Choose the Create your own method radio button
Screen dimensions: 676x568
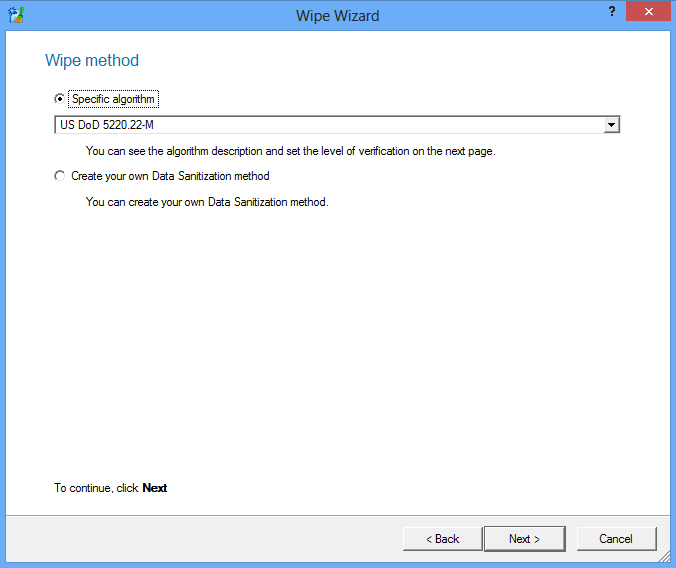point(59,176)
